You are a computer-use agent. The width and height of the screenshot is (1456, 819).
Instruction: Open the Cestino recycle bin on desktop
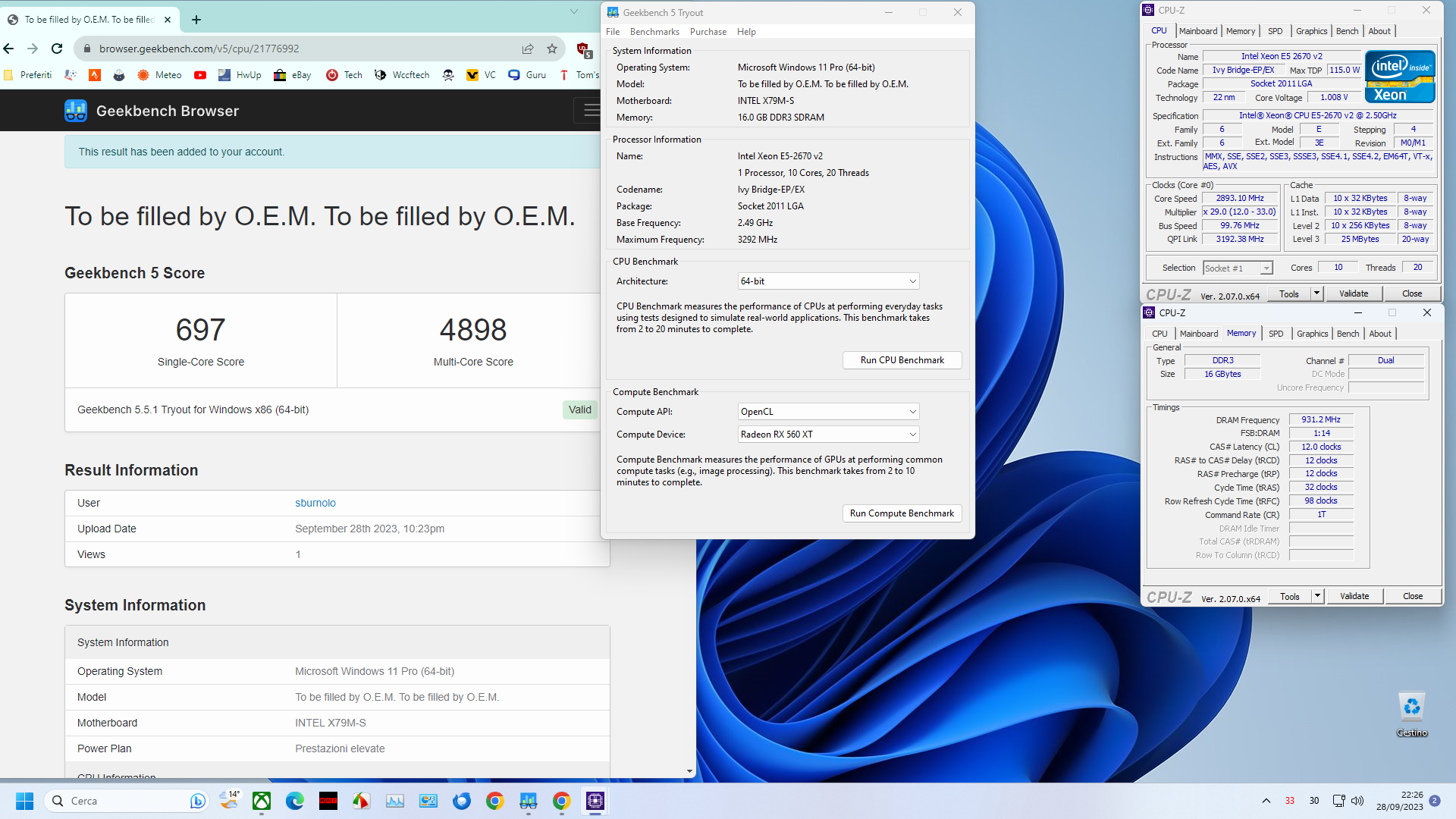click(x=1412, y=714)
